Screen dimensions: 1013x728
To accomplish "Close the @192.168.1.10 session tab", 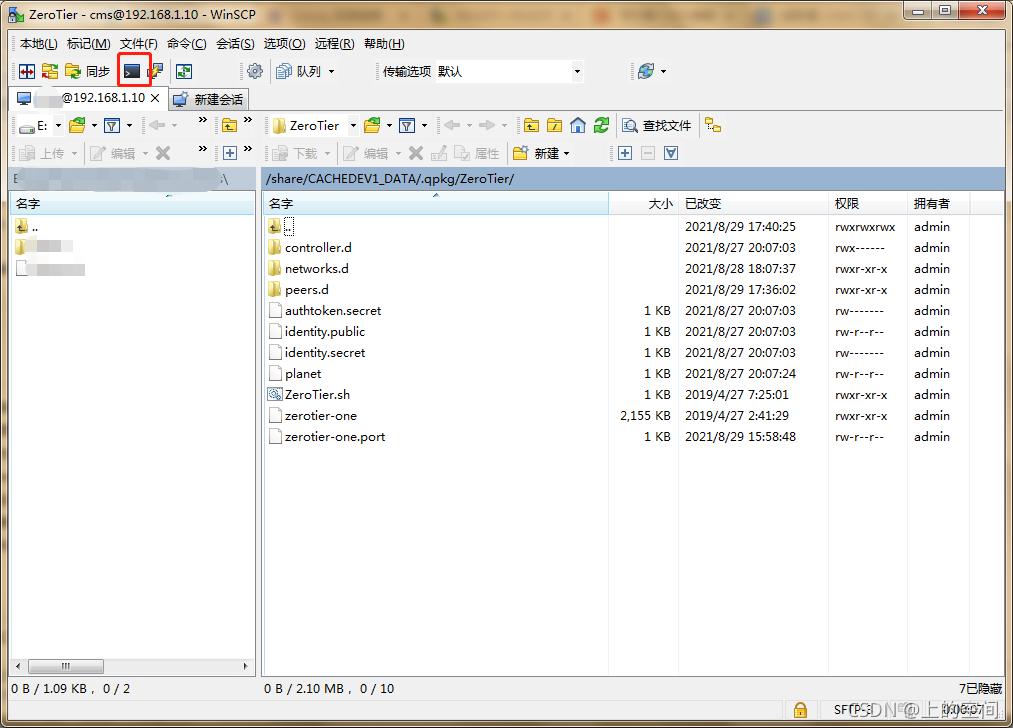I will 155,98.
